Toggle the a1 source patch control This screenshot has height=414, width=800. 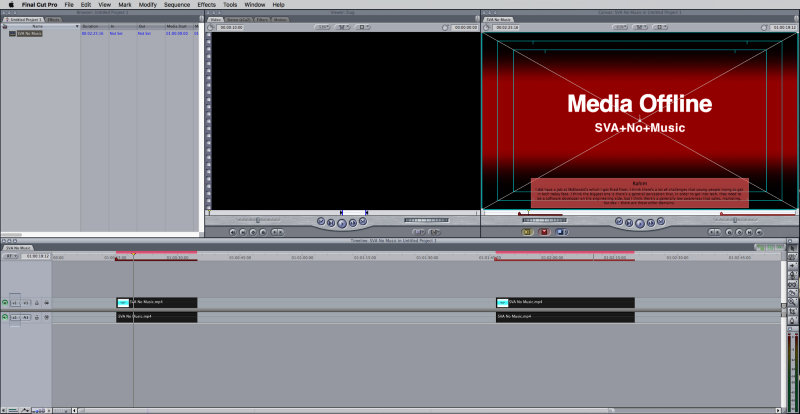(15, 317)
